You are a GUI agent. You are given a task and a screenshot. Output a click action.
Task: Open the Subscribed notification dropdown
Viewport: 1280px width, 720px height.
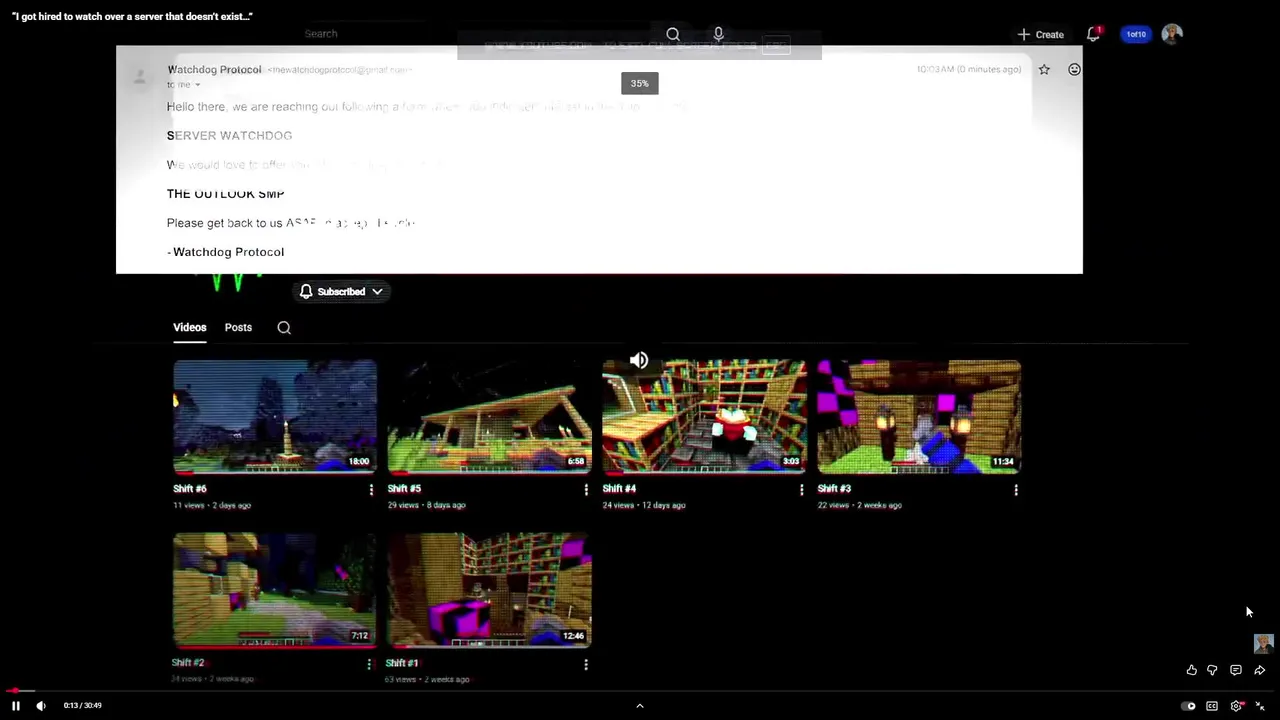click(x=341, y=292)
